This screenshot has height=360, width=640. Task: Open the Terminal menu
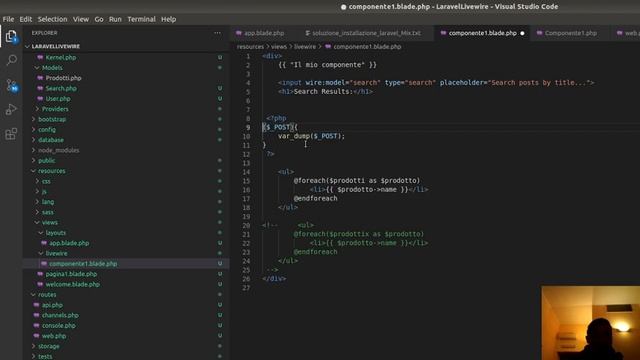141,19
